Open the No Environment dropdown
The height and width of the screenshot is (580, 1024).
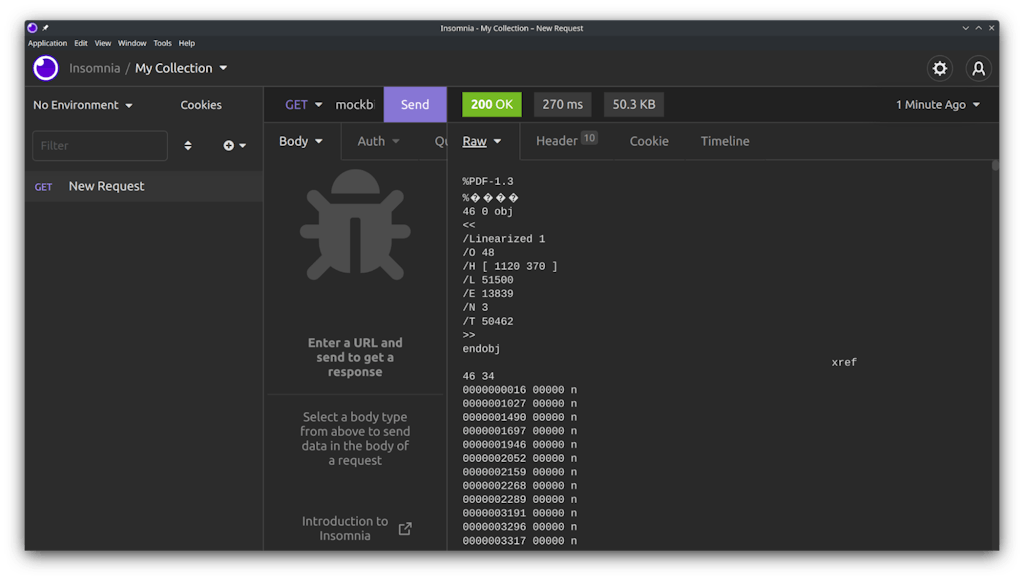click(83, 105)
